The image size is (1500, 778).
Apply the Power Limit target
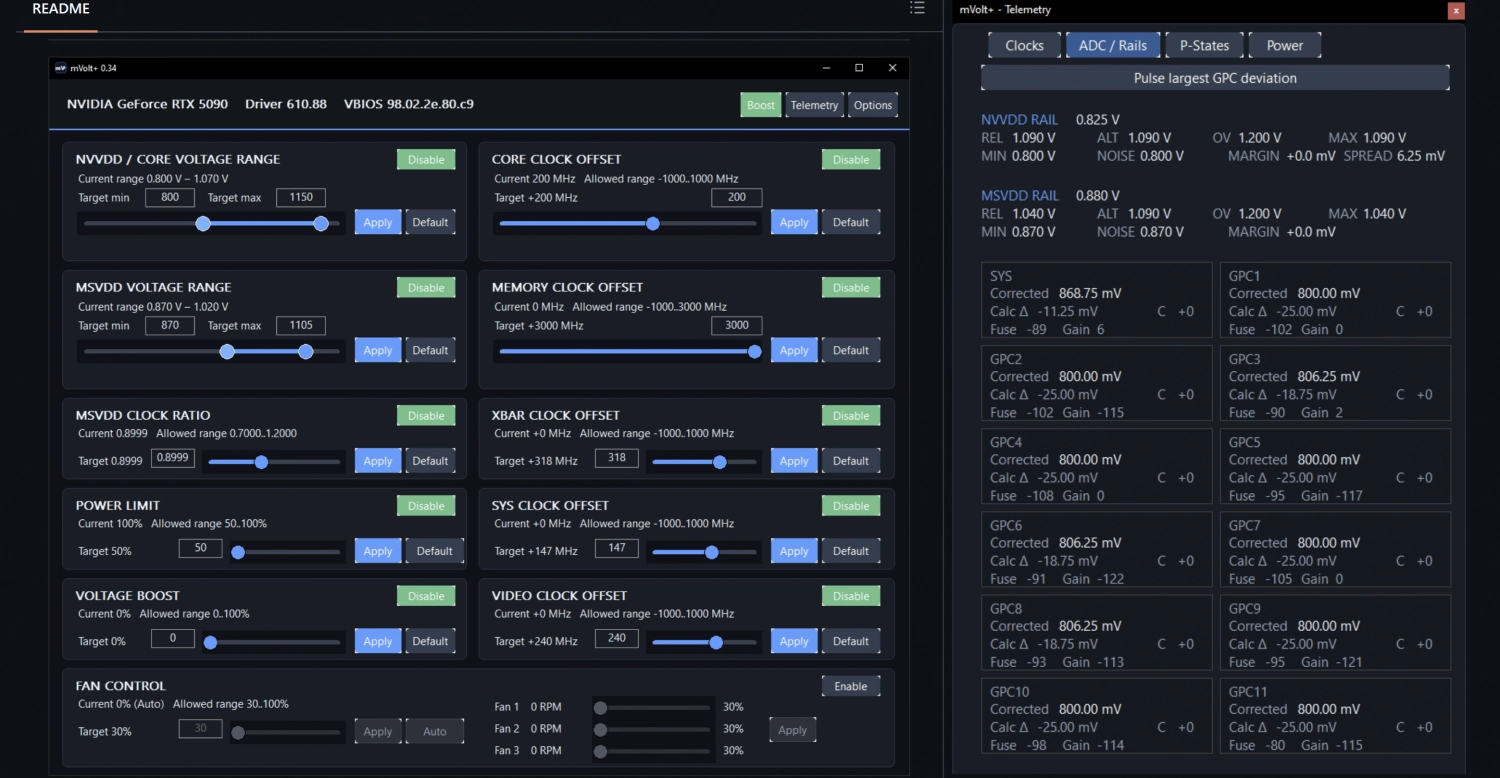pyautogui.click(x=378, y=551)
